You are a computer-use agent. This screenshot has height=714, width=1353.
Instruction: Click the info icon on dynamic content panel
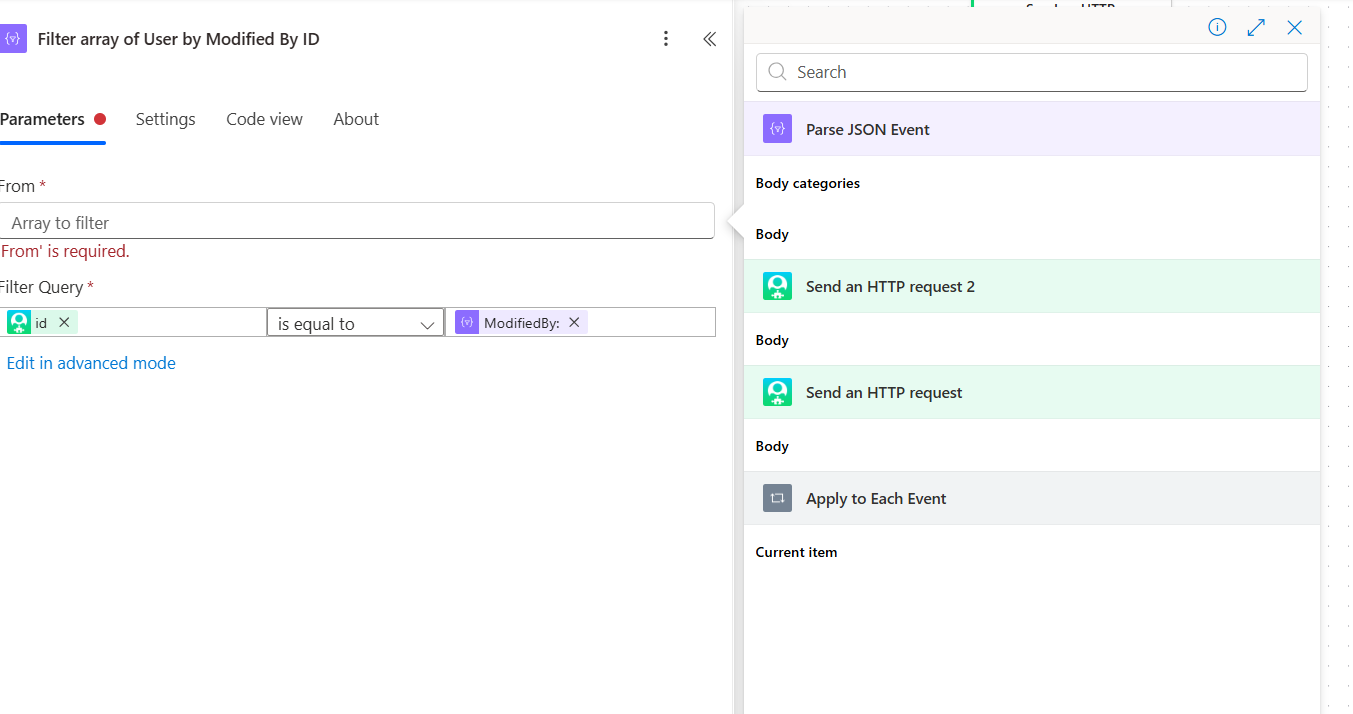(x=1217, y=27)
